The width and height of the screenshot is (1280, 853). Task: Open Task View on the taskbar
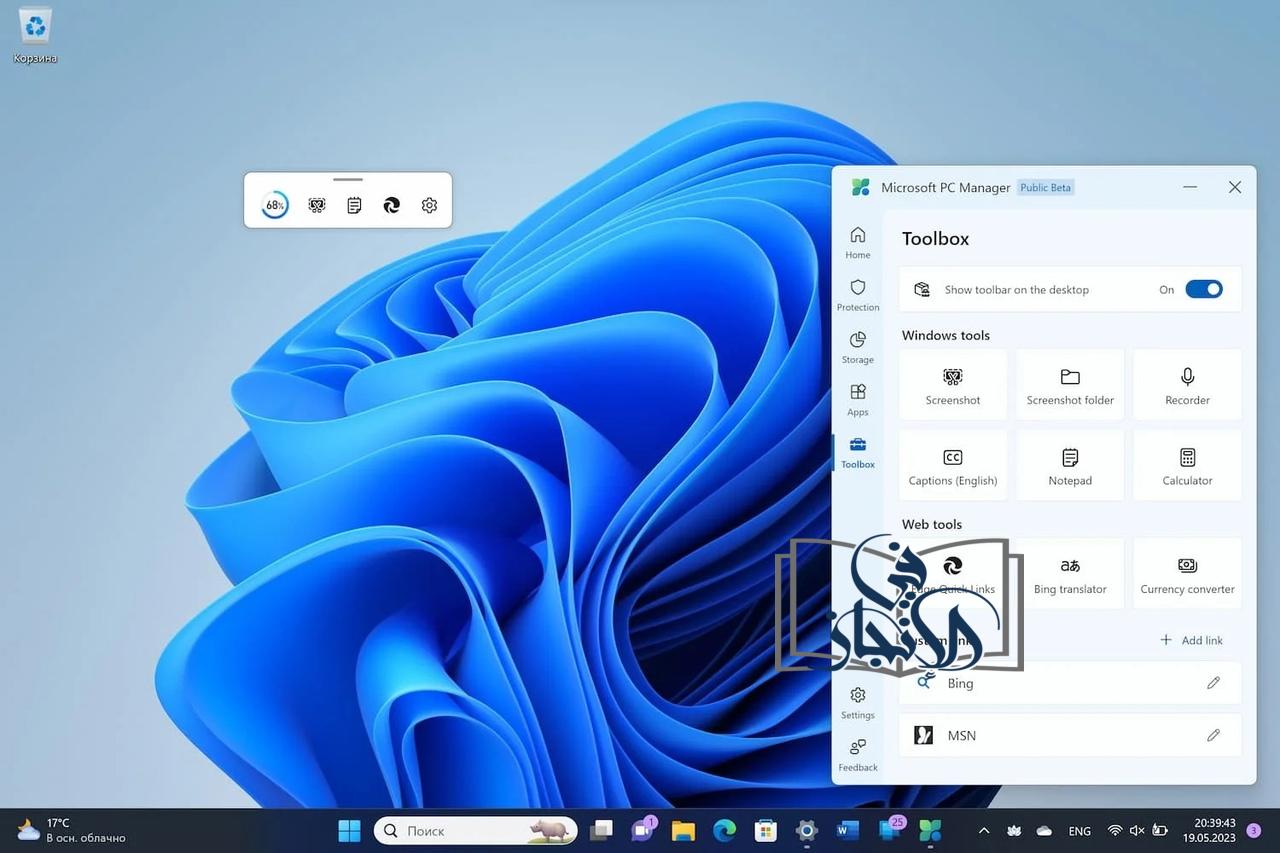pyautogui.click(x=601, y=830)
